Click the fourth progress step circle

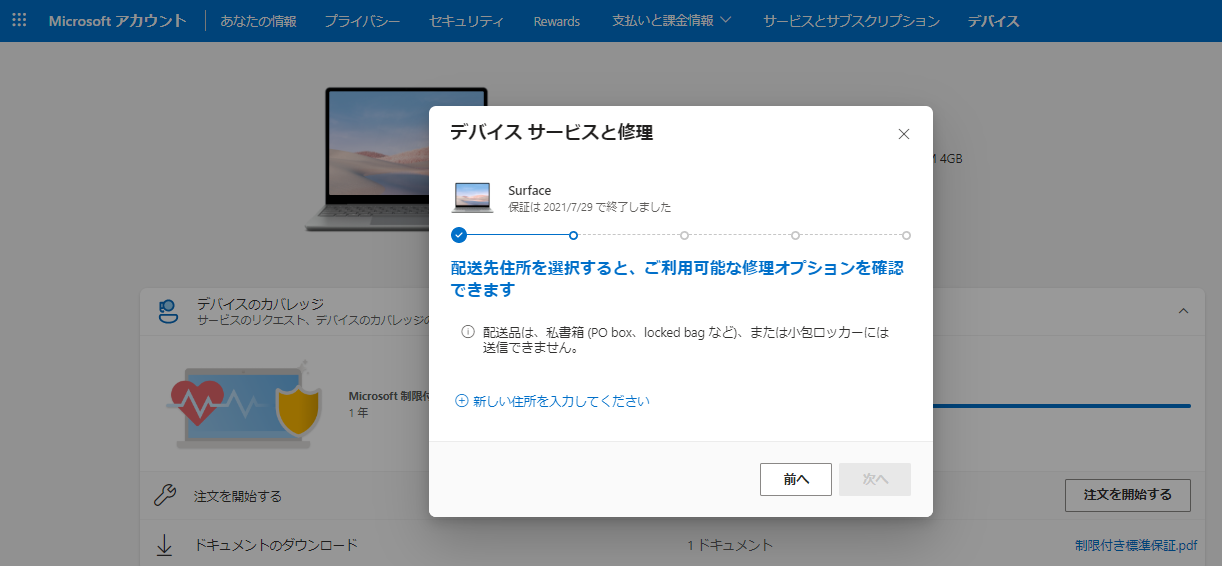tap(795, 236)
